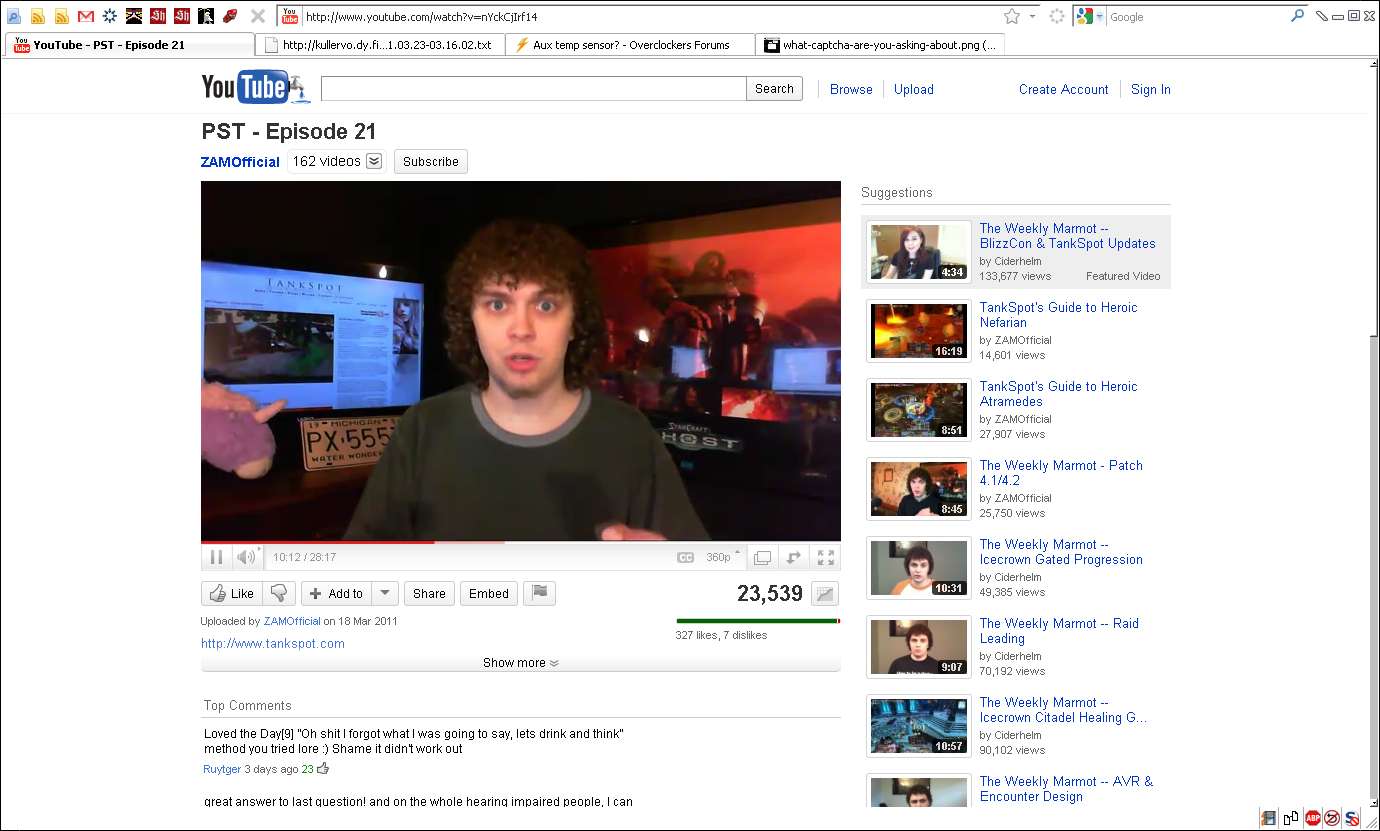Bookmark this page with the star icon
1380x831 pixels.
click(1012, 16)
